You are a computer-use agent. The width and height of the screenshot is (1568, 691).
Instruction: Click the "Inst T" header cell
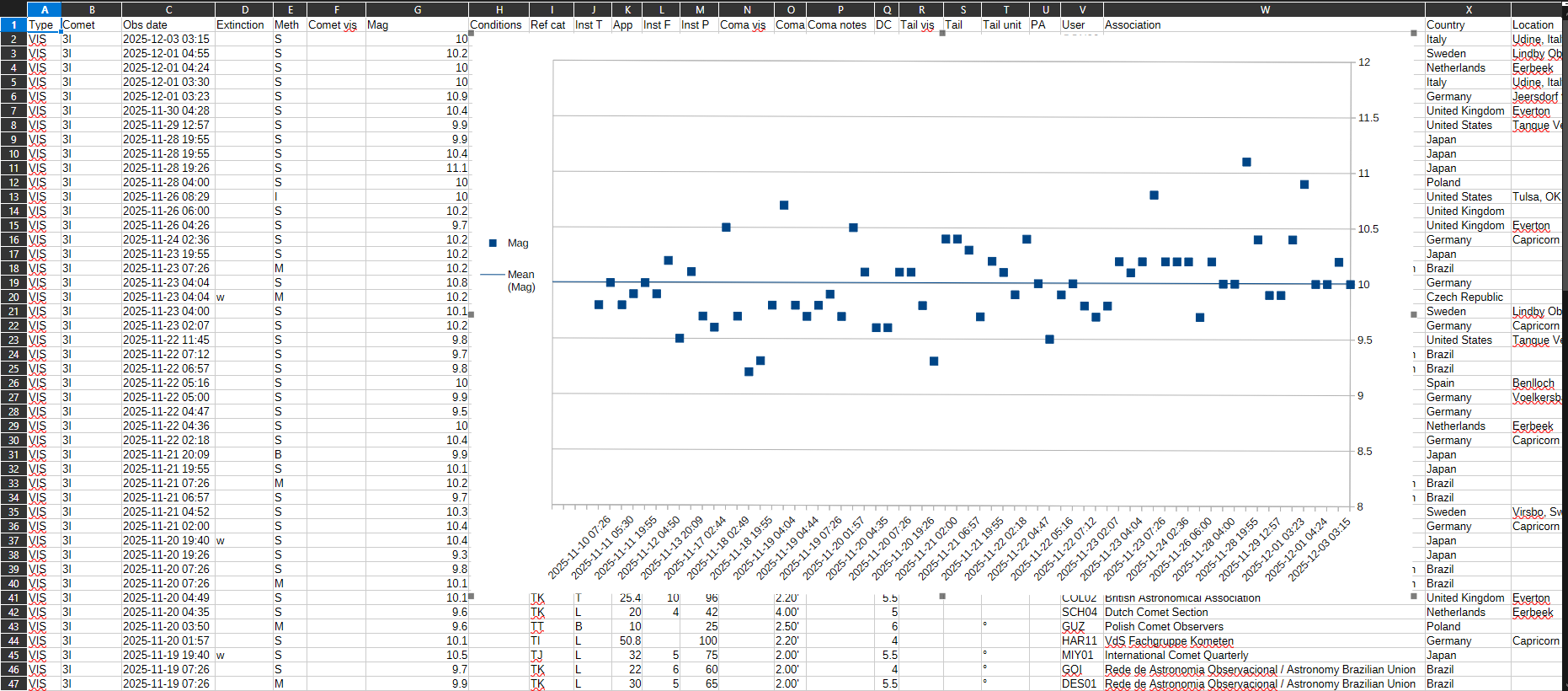(593, 24)
